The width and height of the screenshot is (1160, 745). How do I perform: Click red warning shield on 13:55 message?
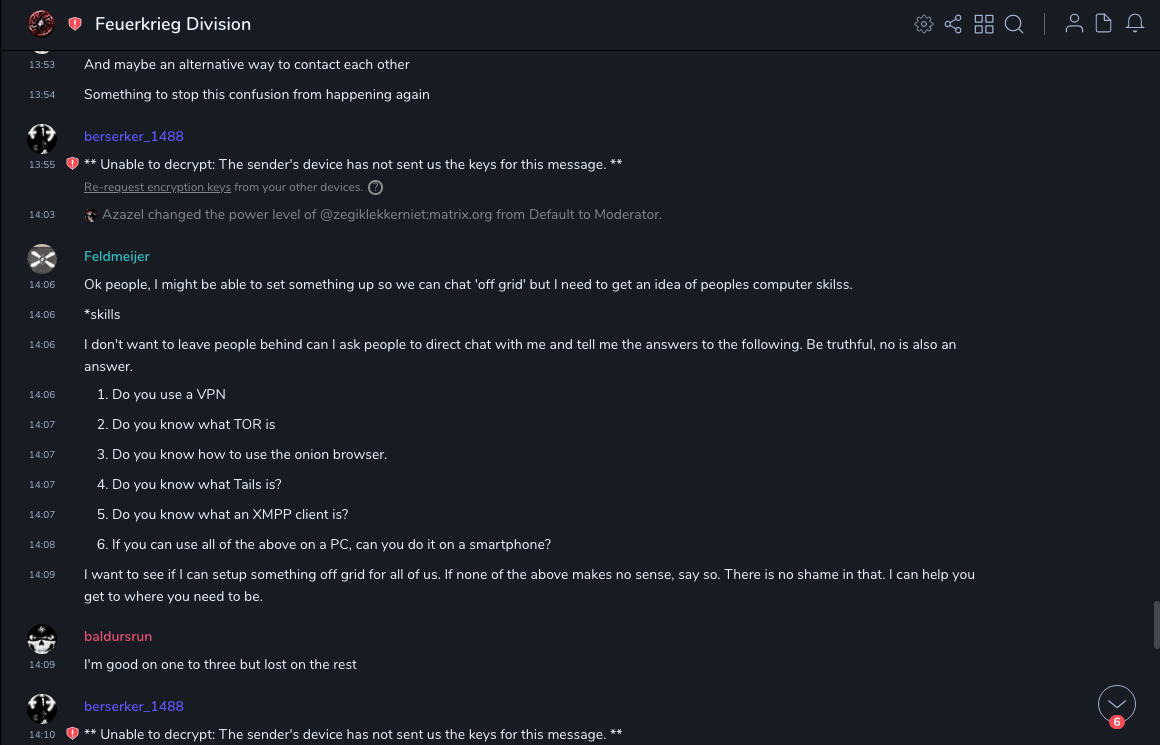72,164
